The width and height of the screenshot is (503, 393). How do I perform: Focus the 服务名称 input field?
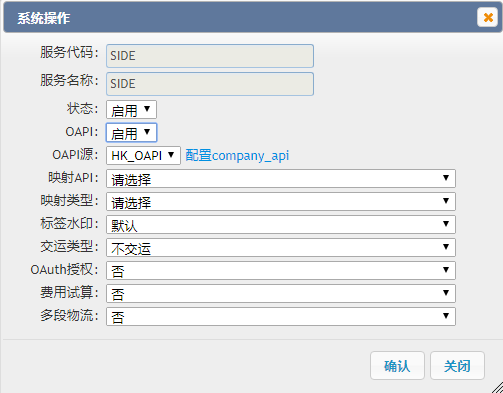click(x=210, y=84)
